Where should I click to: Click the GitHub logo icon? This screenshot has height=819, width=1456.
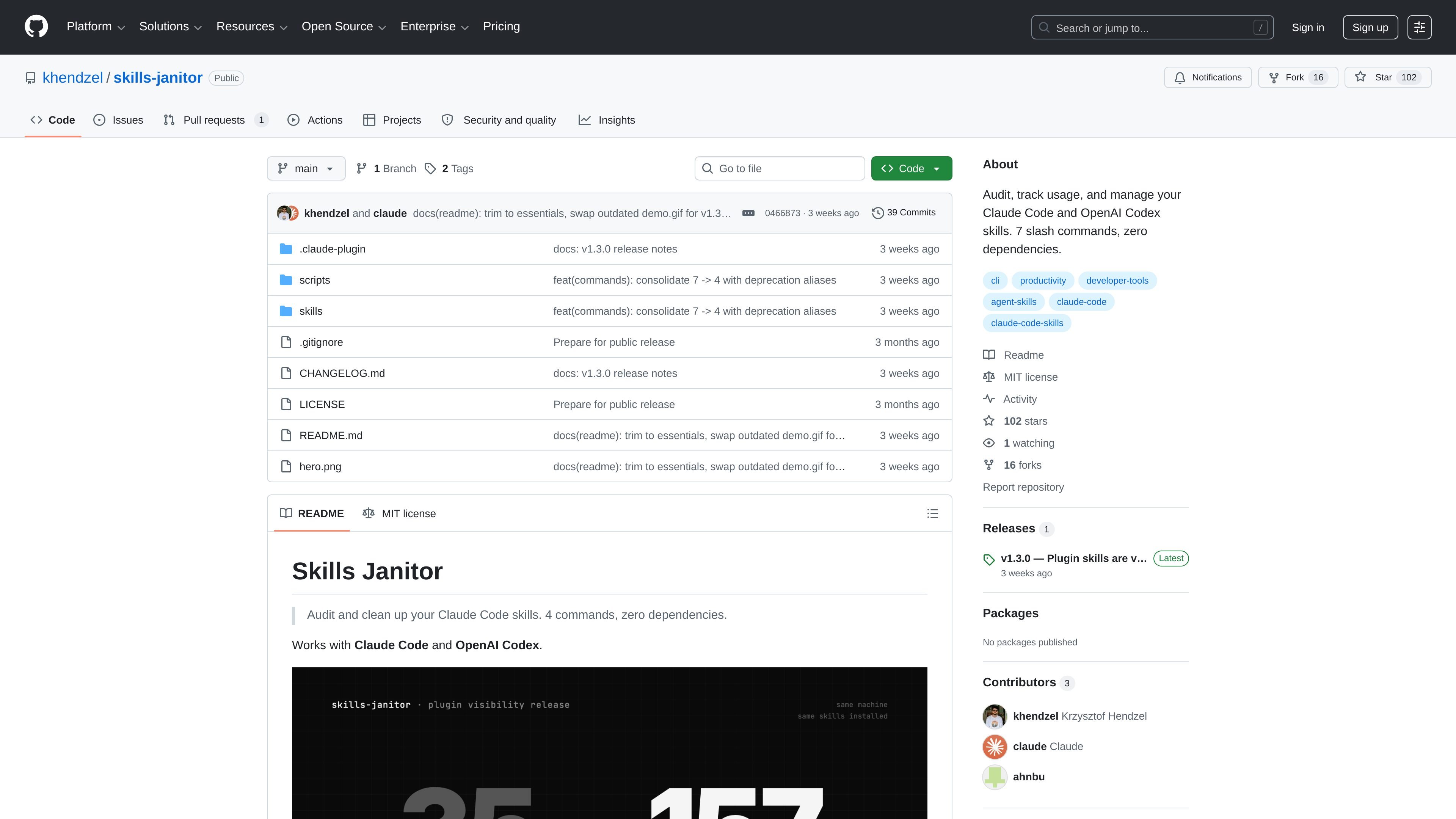point(36,27)
